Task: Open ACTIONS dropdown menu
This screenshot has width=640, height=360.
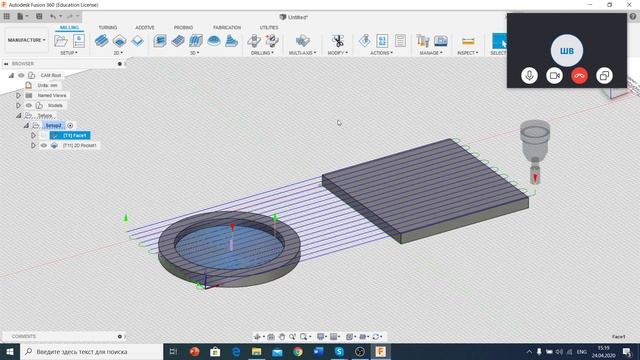Action: (381, 53)
